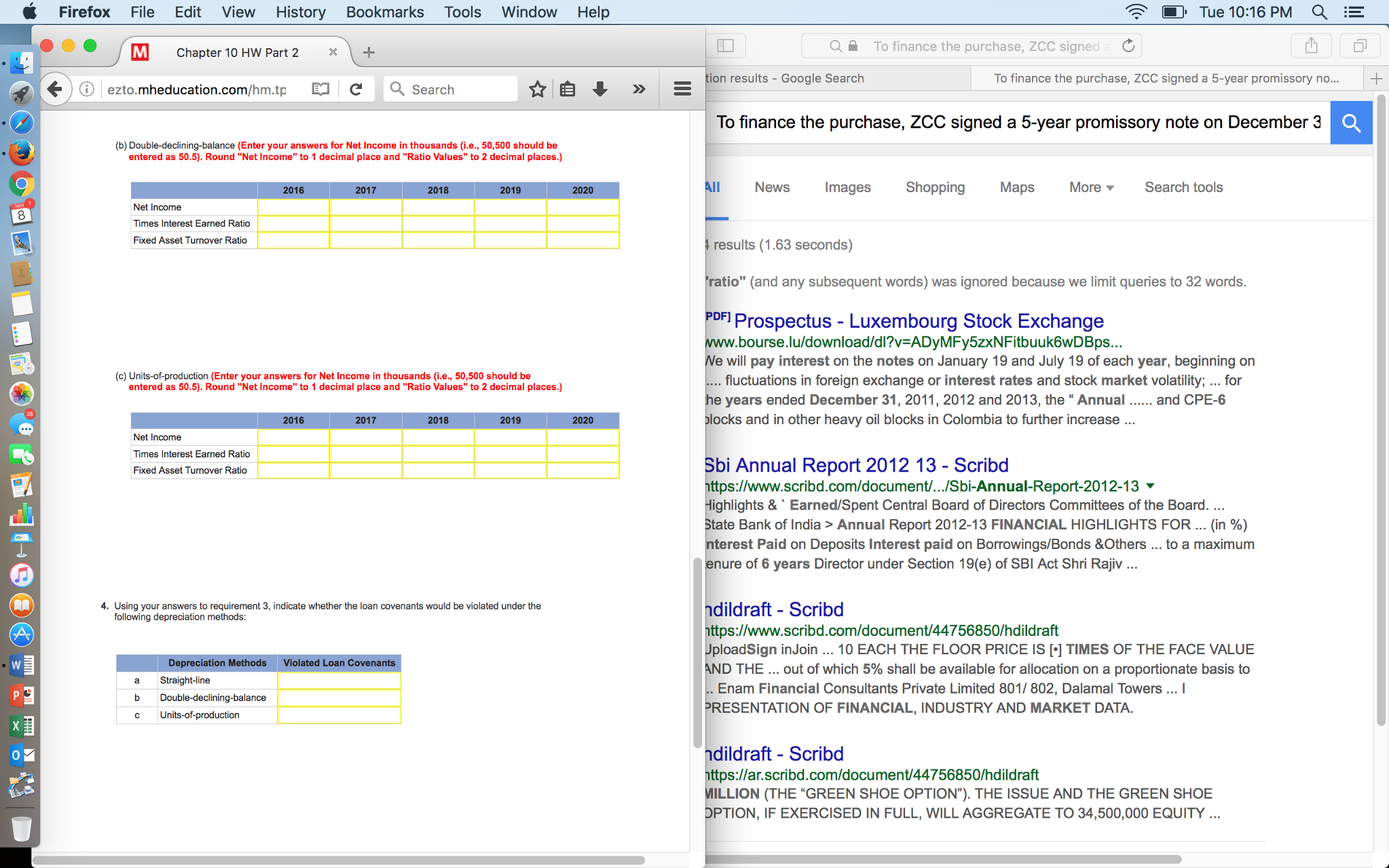Open the Bookmarks menu
This screenshot has height=868, width=1389.
click(385, 12)
